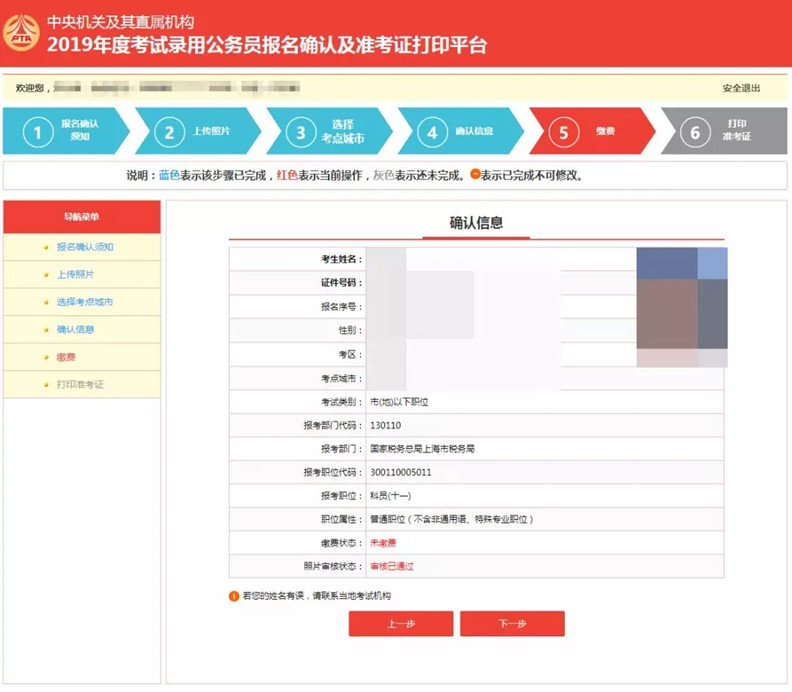The height and width of the screenshot is (692, 792).
Task: Click step 5 circle 缴费
Action: tap(563, 132)
